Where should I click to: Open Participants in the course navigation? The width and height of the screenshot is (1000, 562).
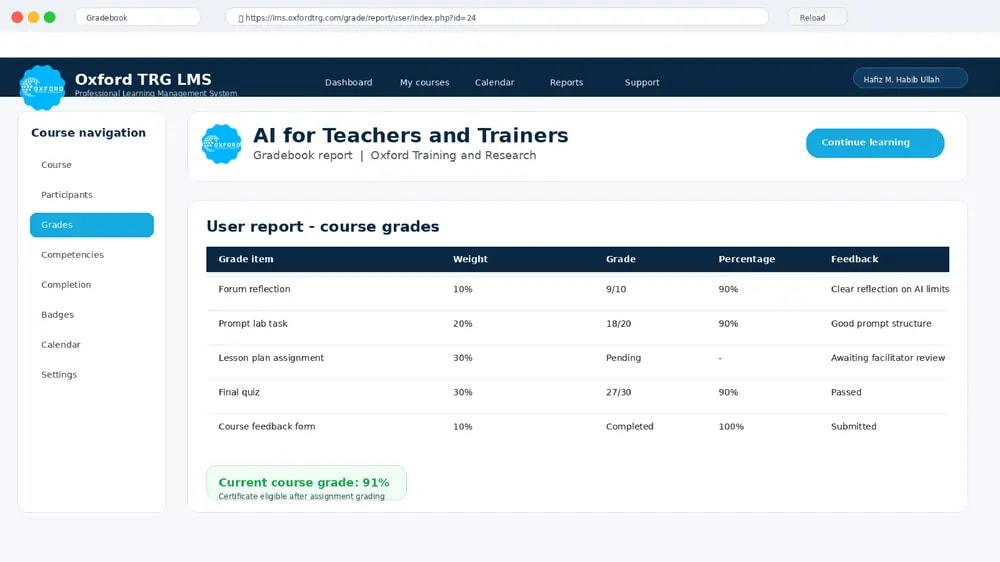(x=66, y=195)
